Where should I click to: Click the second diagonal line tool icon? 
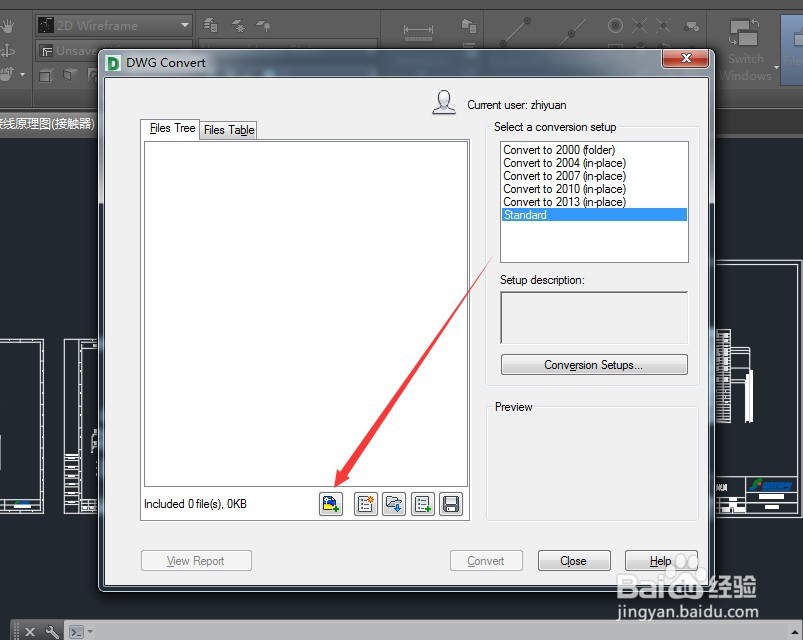574,32
